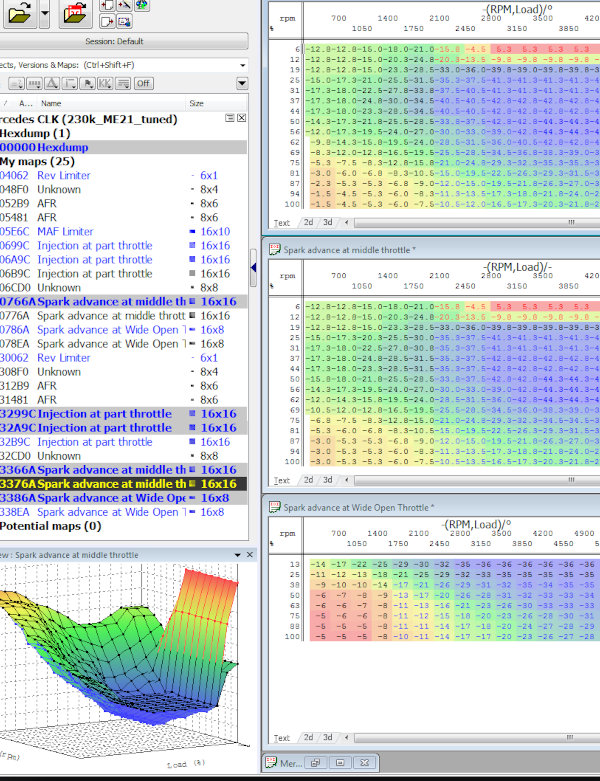Image resolution: width=600 pixels, height=781 pixels.
Task: Click the export page arrow icon
Action: [x=108, y=21]
